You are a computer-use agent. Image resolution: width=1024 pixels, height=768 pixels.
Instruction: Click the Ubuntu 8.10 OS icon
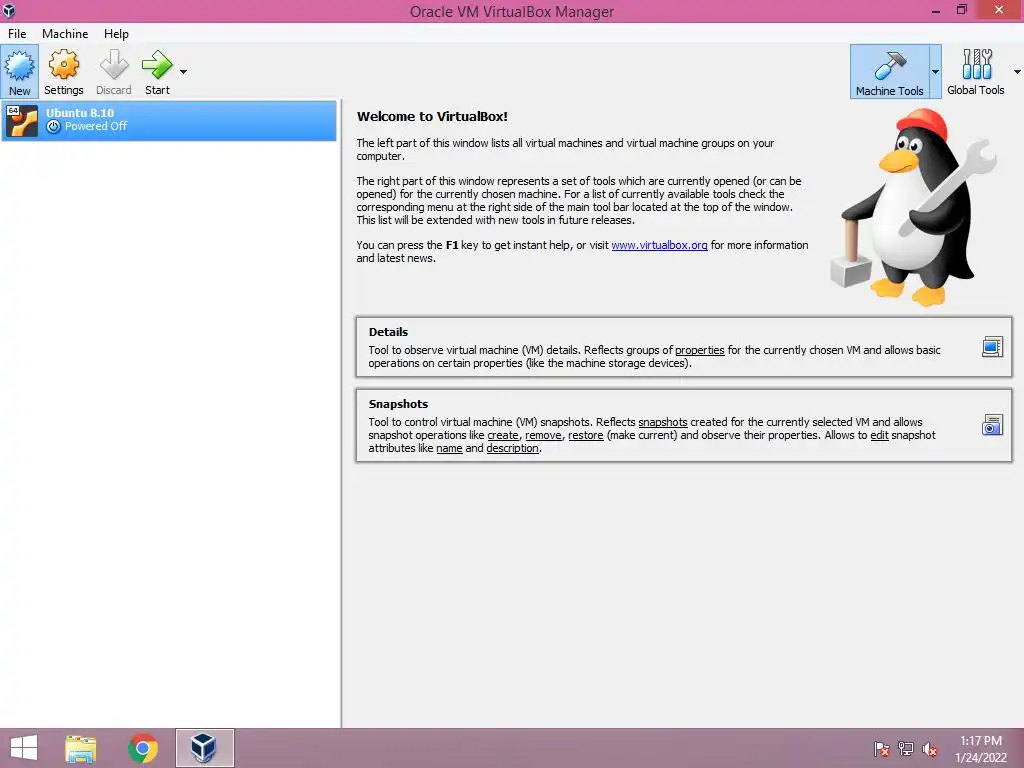[x=22, y=121]
